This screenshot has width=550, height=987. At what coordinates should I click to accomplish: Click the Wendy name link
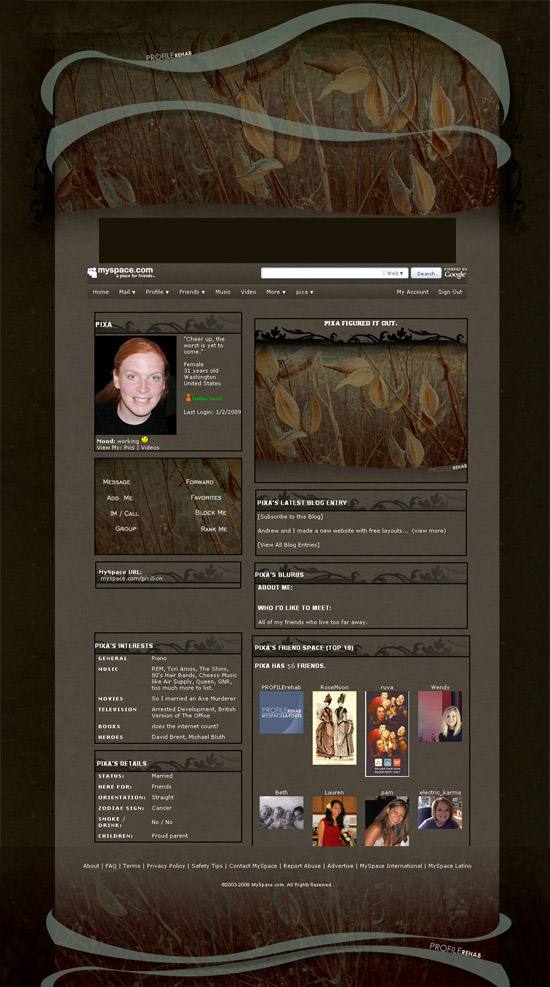(440, 687)
